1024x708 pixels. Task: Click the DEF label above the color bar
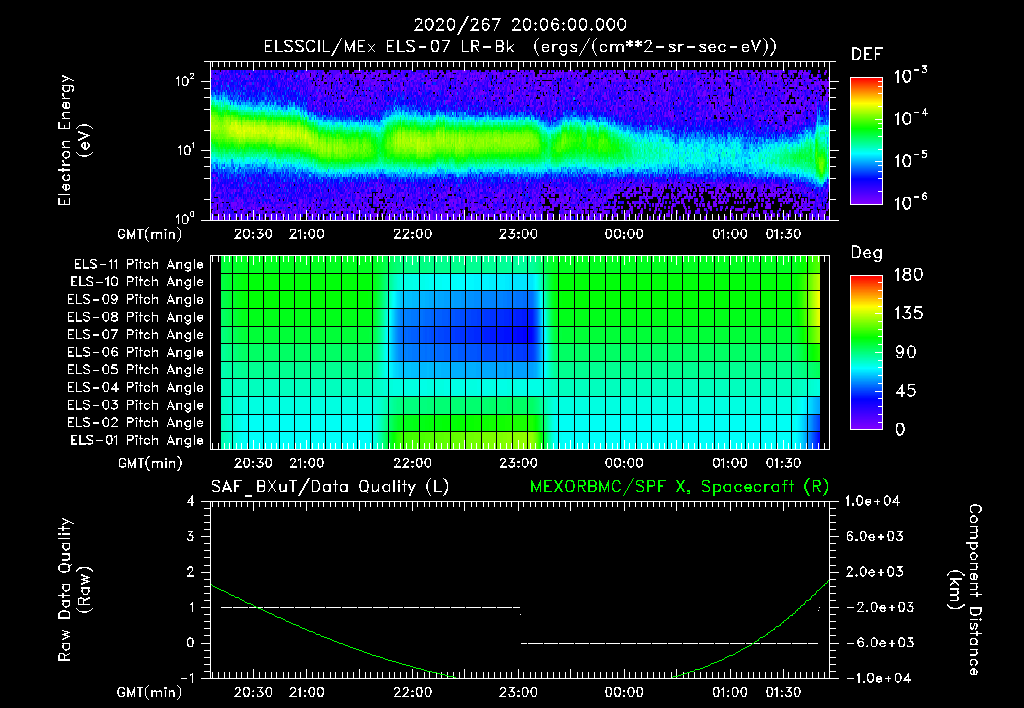(x=867, y=55)
